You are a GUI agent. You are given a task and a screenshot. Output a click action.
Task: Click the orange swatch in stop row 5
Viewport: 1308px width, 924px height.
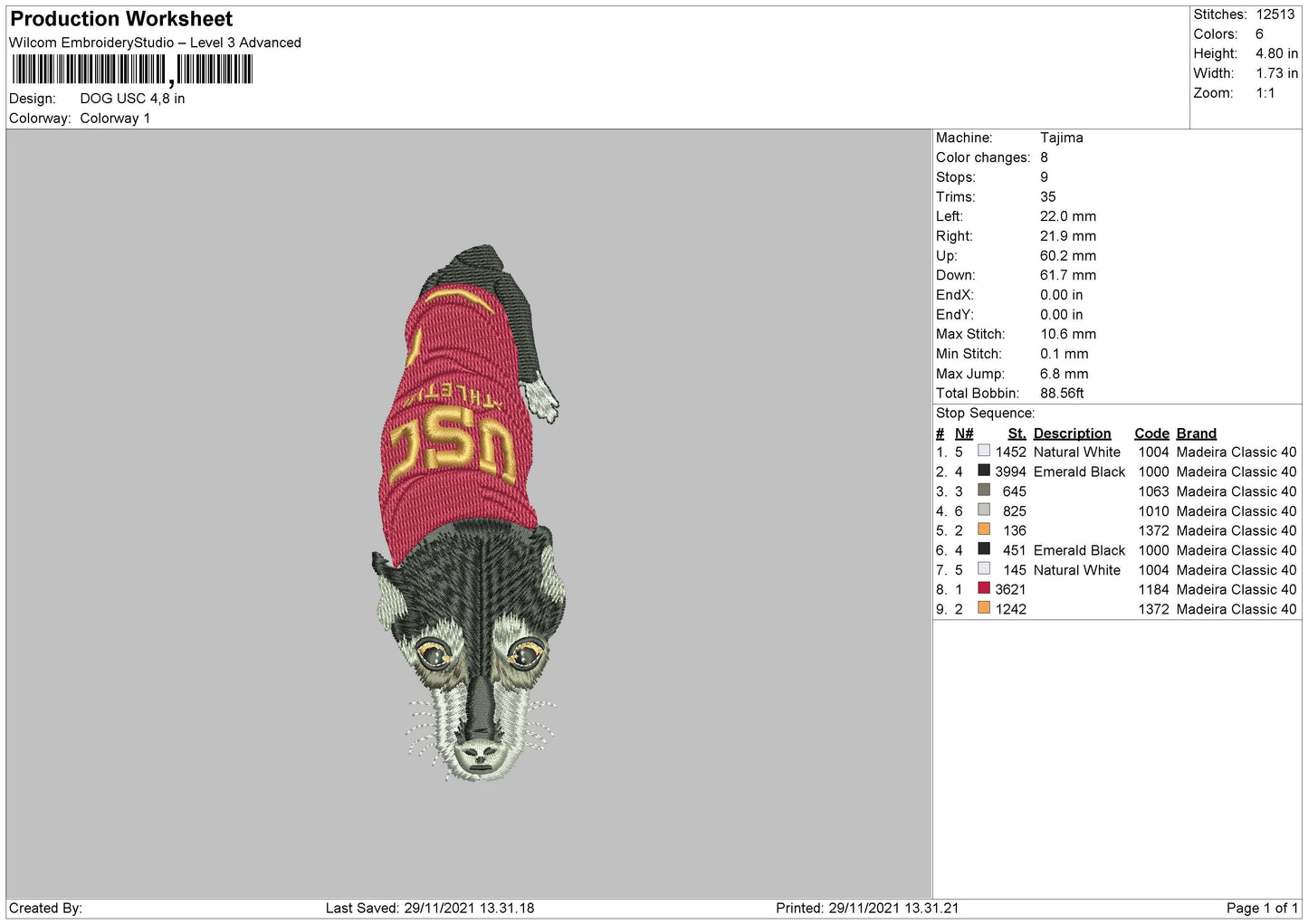[984, 529]
